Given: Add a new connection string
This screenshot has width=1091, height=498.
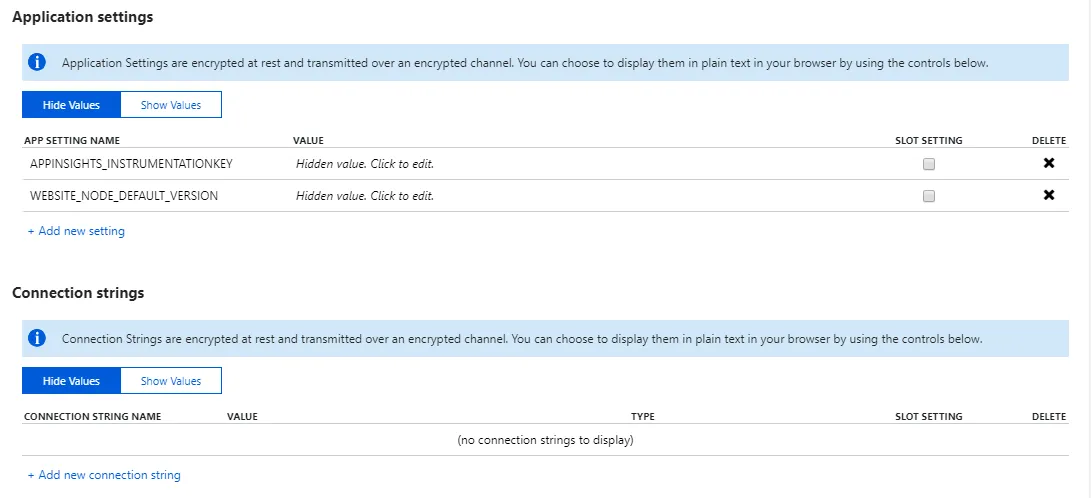Looking at the screenshot, I should [x=104, y=475].
